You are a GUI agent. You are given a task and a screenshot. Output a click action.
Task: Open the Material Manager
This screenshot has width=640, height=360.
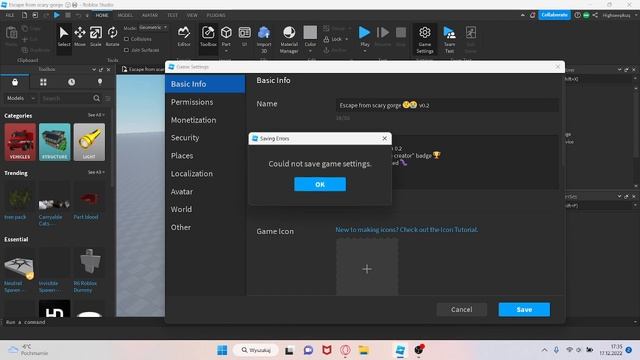tap(289, 39)
